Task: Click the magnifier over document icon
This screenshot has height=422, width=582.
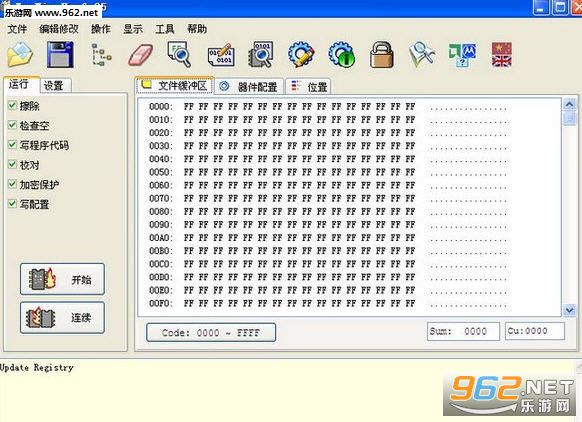Action: pos(180,55)
